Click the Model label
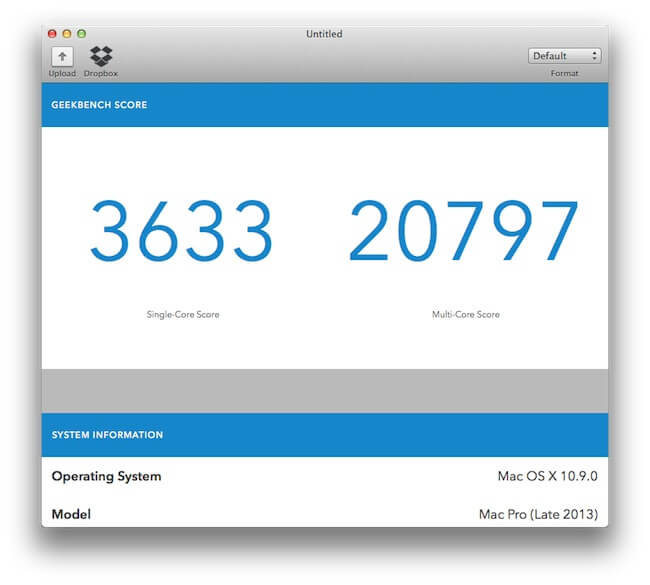 71,515
